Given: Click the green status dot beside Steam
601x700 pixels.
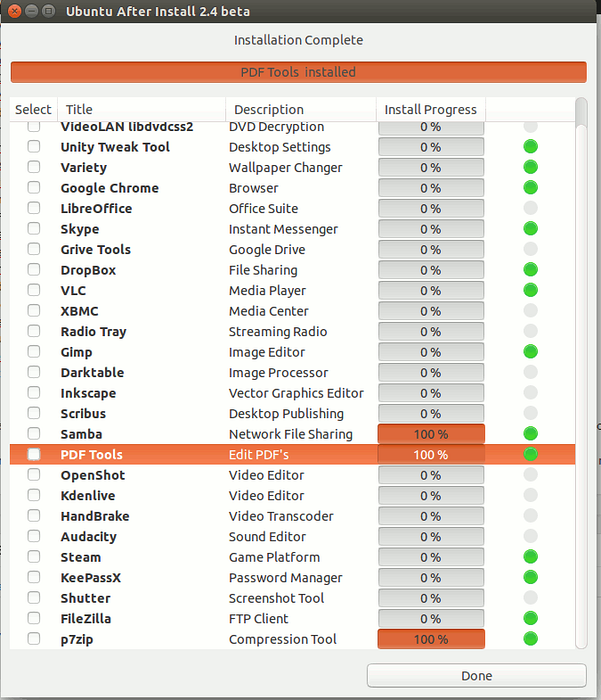Looking at the screenshot, I should [530, 557].
